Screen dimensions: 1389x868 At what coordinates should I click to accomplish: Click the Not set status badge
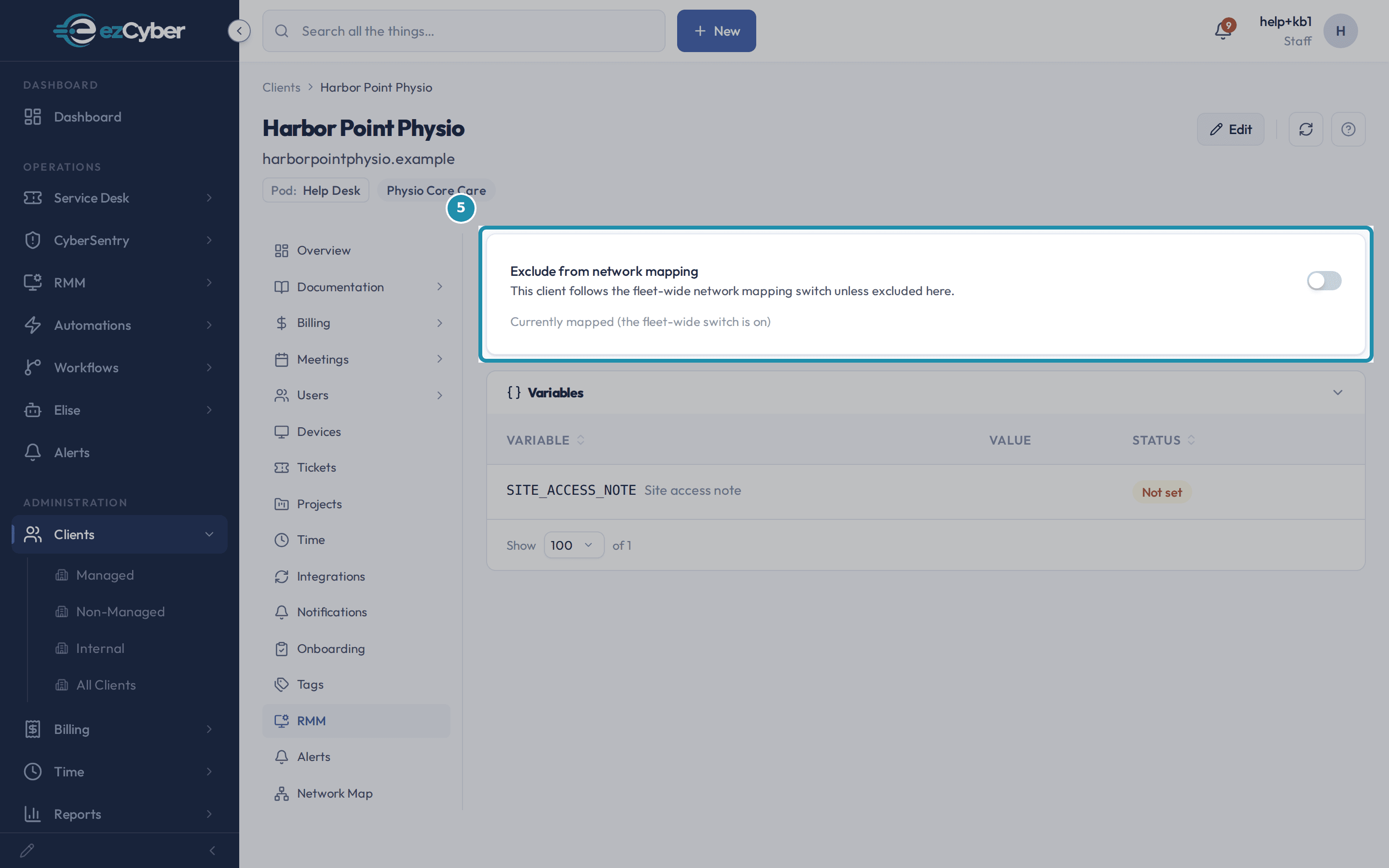(1162, 492)
